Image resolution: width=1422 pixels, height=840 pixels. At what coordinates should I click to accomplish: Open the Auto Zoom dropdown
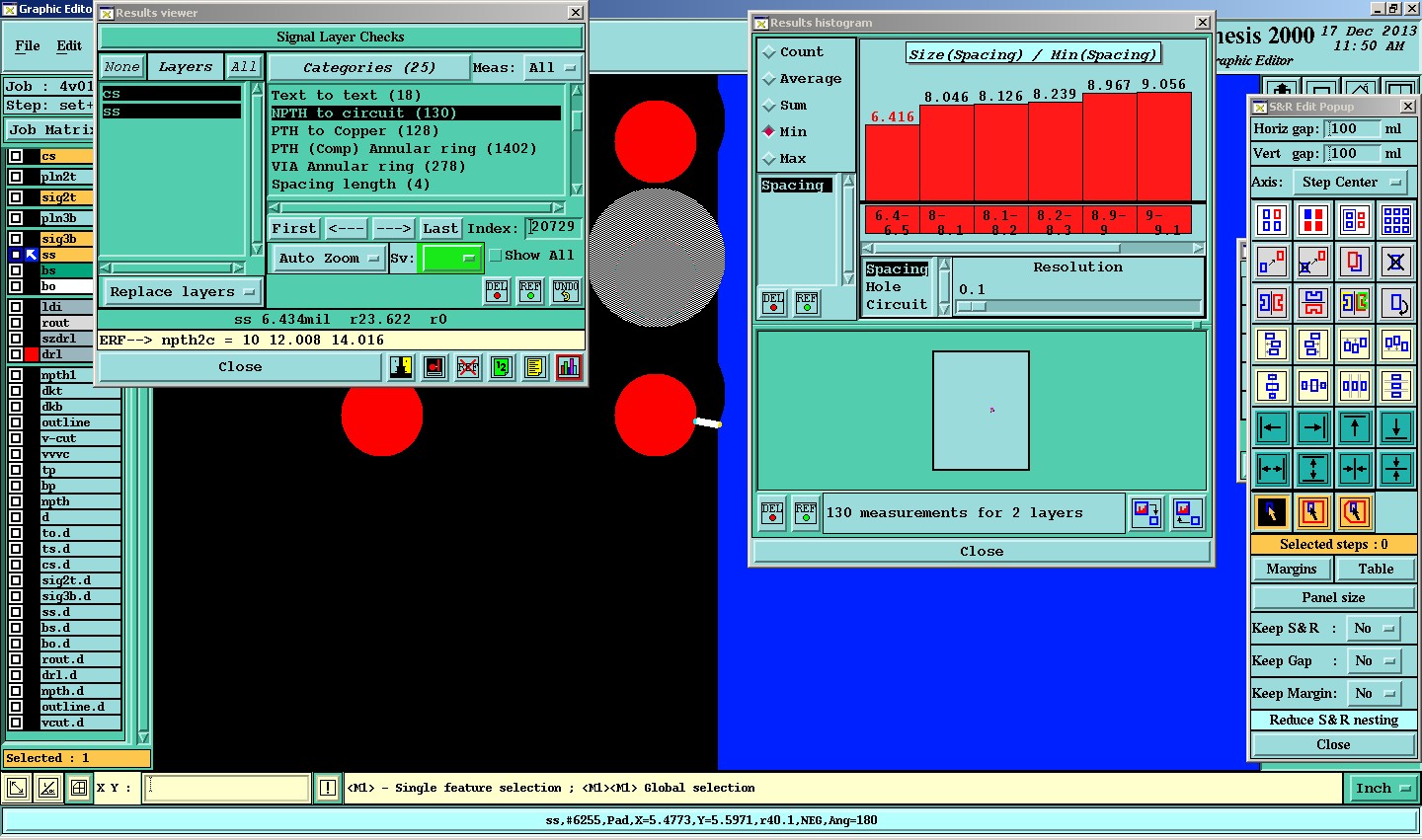pos(329,258)
